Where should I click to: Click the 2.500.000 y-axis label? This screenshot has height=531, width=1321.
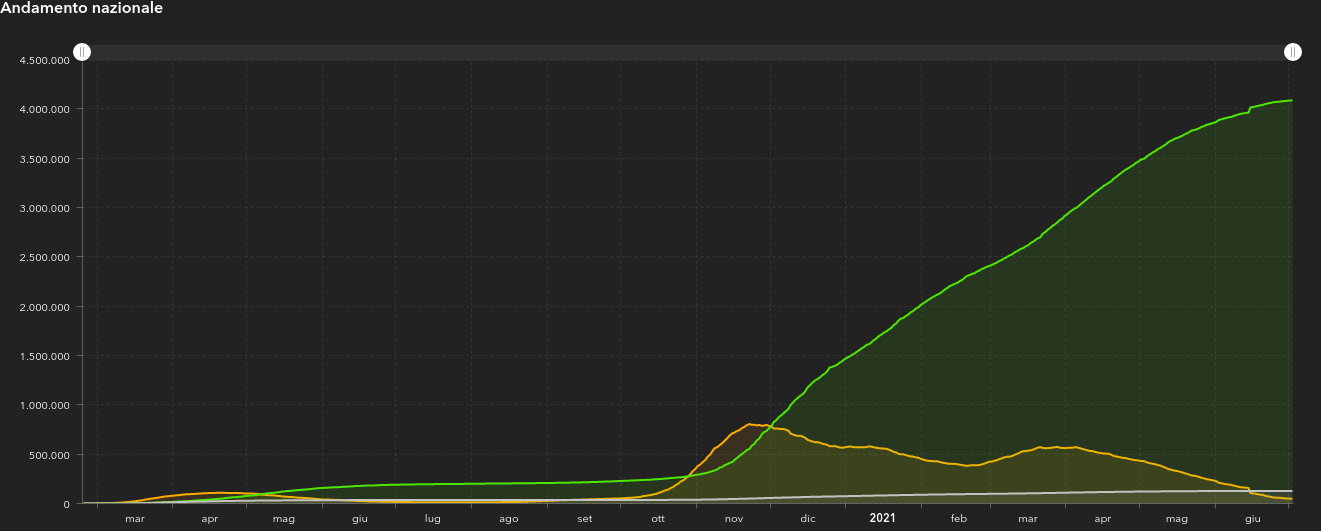[x=44, y=257]
